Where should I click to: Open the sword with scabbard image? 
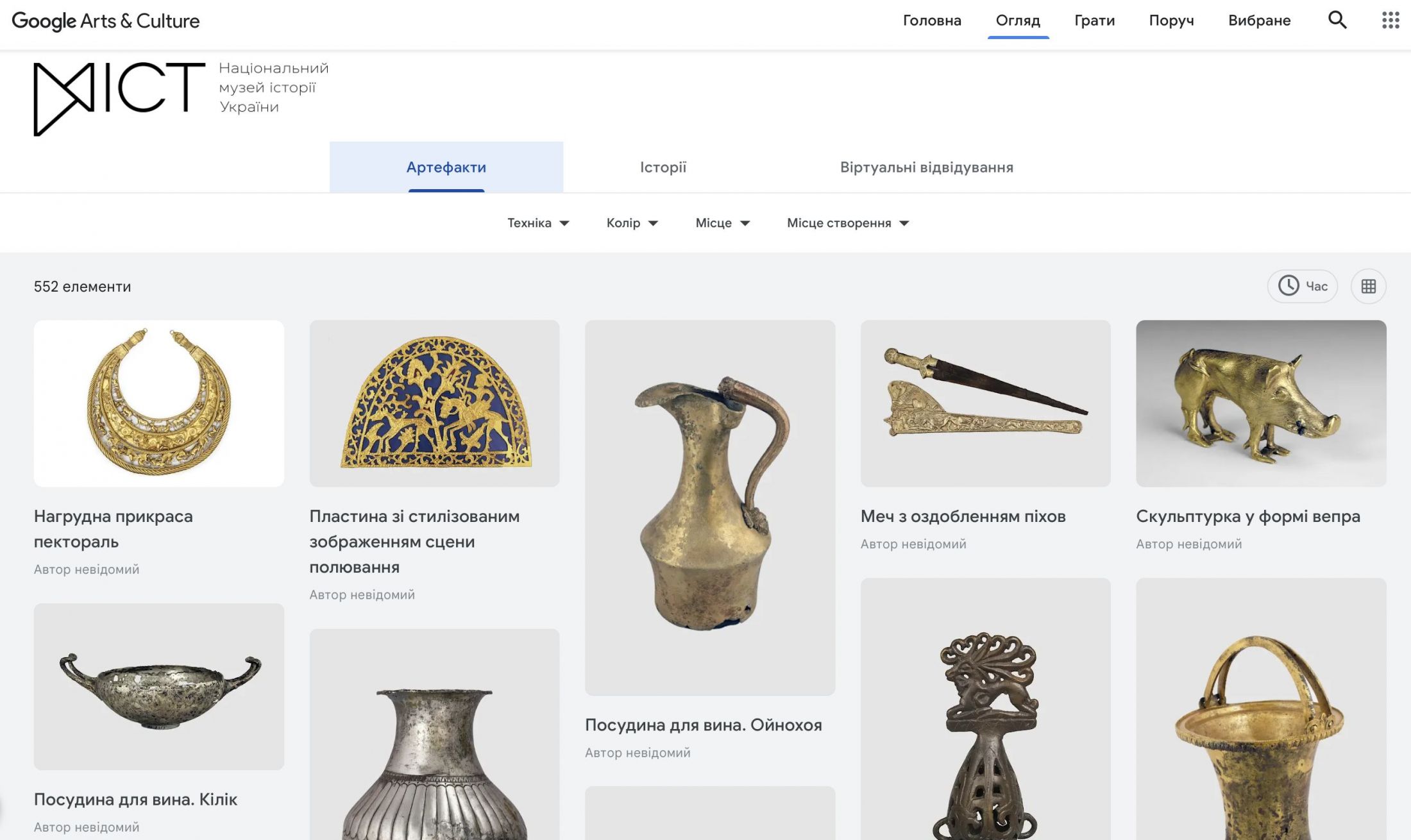[x=986, y=403]
